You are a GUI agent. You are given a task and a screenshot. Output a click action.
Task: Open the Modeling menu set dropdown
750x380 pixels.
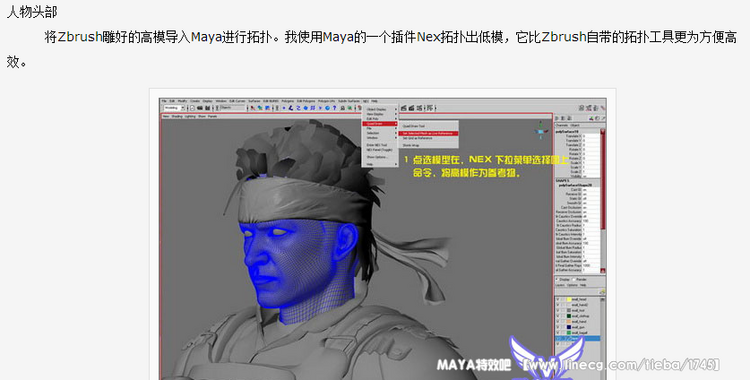click(174, 108)
